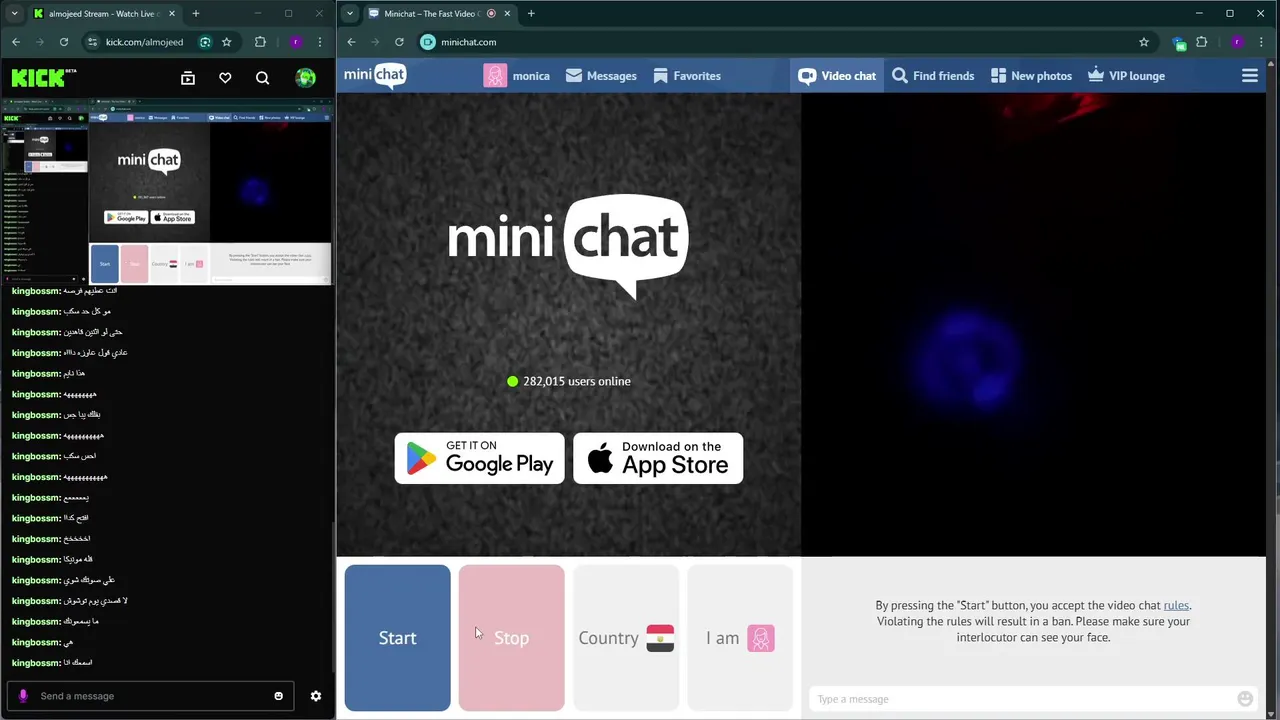Image resolution: width=1280 pixels, height=720 pixels.
Task: Open Chrome profile in Minichat window
Action: (1237, 42)
